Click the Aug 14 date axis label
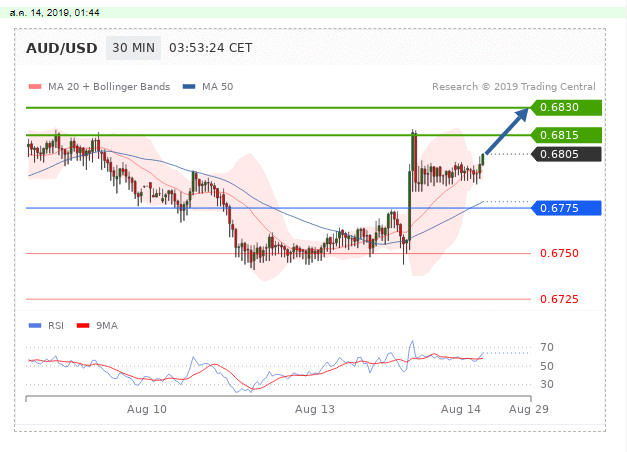The height and width of the screenshot is (452, 627). (461, 409)
